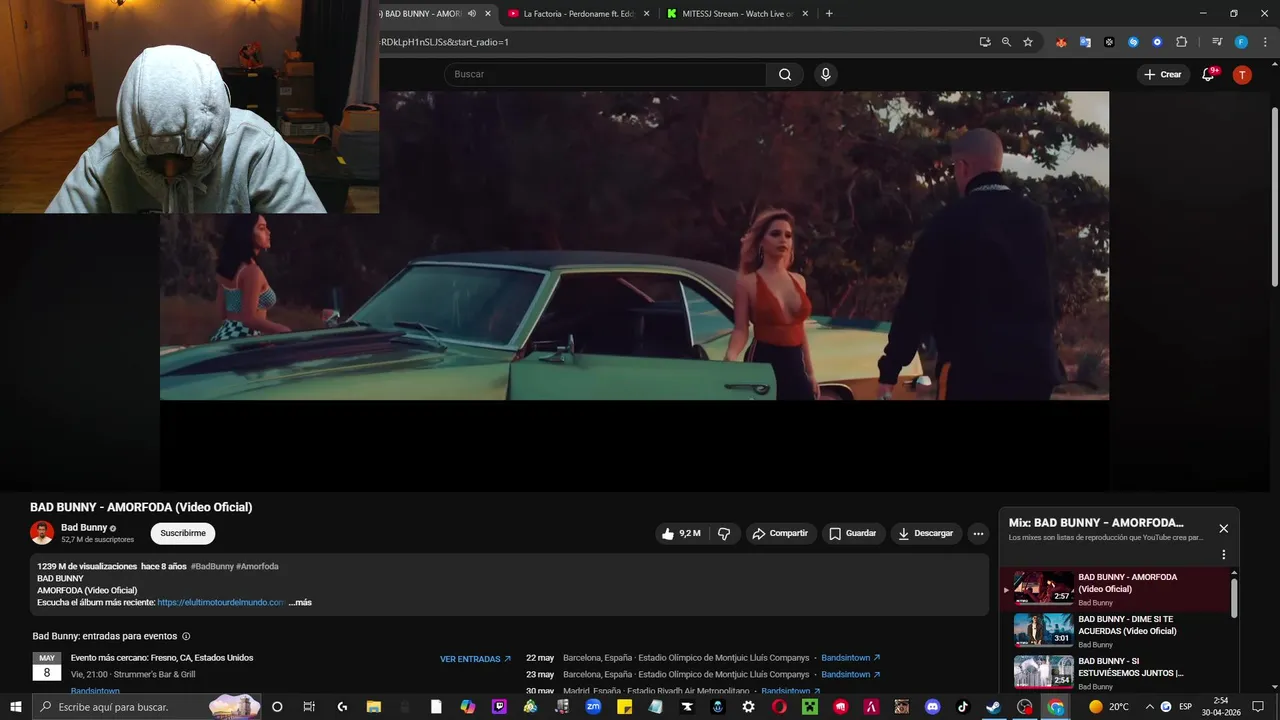The height and width of the screenshot is (720, 1280).
Task: Like the video with thumbs up
Action: pyautogui.click(x=680, y=533)
